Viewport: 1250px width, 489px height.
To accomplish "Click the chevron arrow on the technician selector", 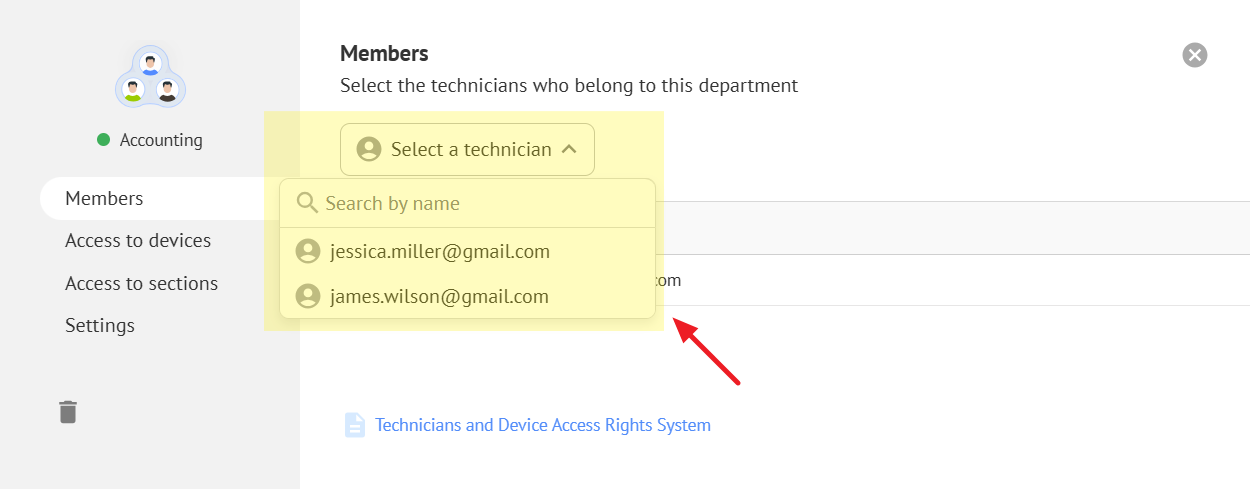I will [569, 150].
